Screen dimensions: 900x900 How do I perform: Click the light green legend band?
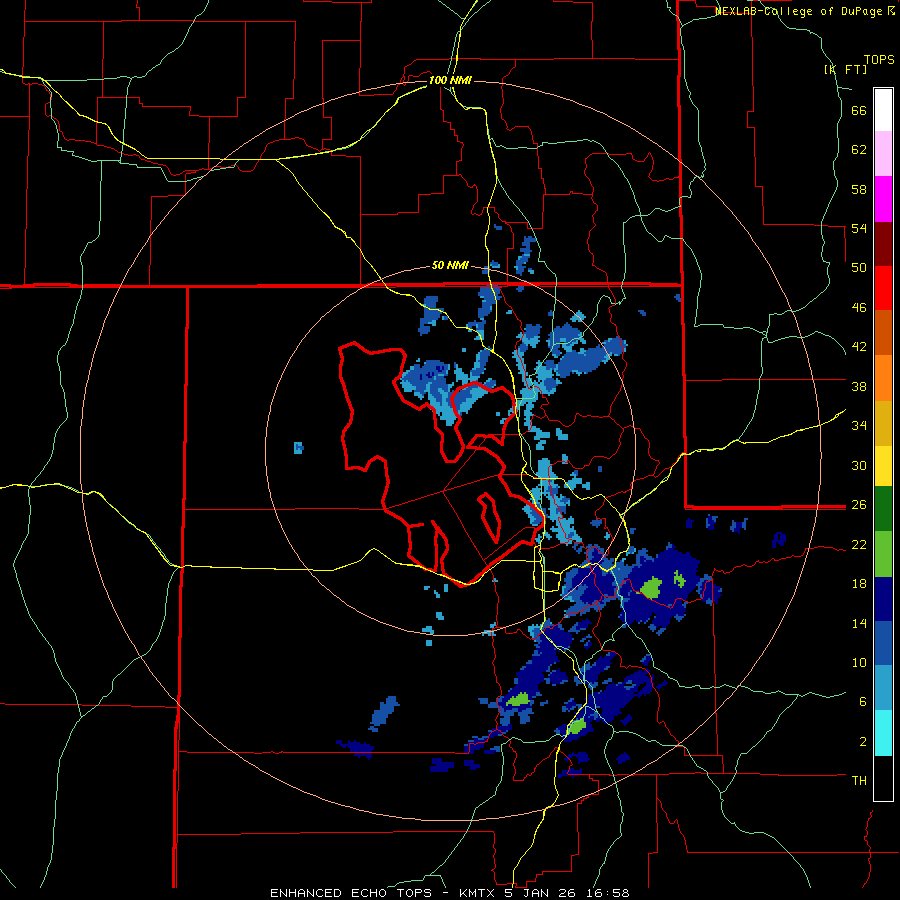[883, 554]
